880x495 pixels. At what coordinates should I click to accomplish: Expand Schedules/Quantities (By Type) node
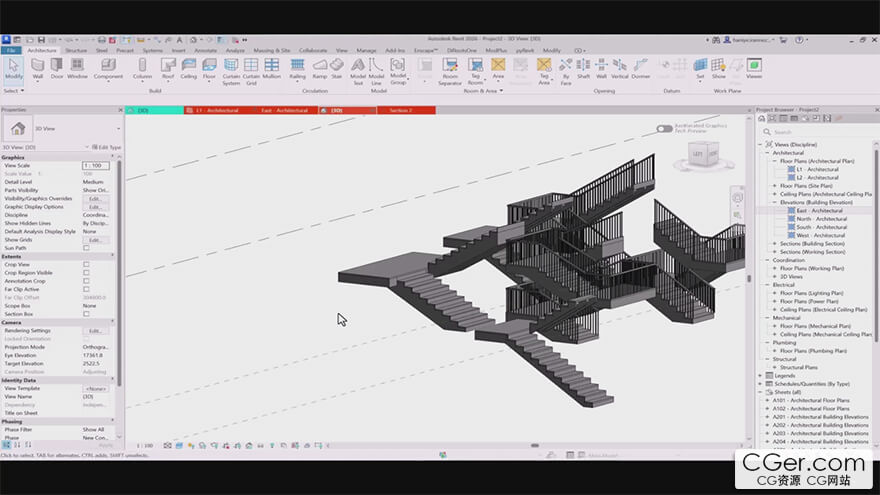click(760, 384)
